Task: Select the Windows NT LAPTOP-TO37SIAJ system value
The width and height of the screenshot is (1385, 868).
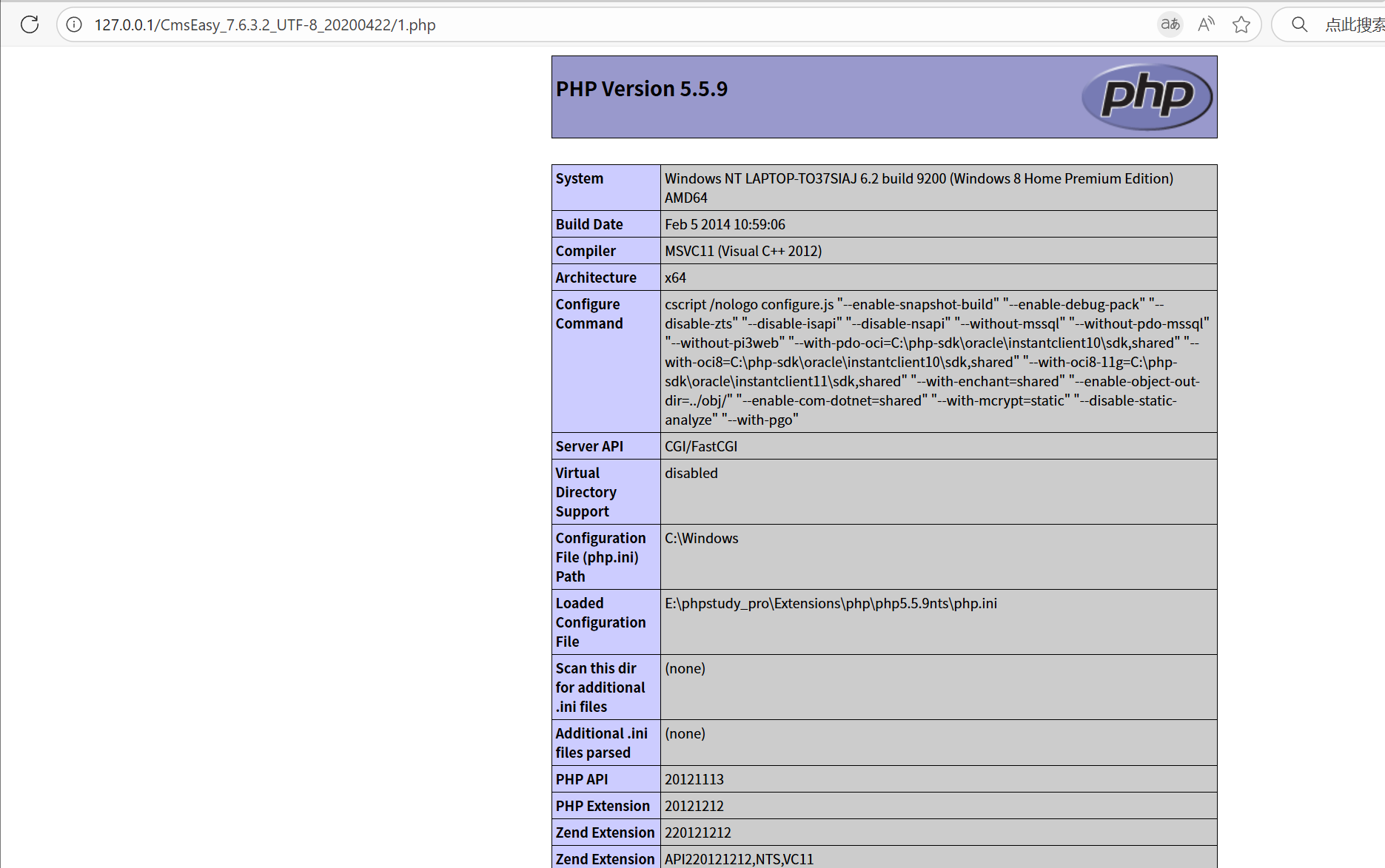Action: 919,188
